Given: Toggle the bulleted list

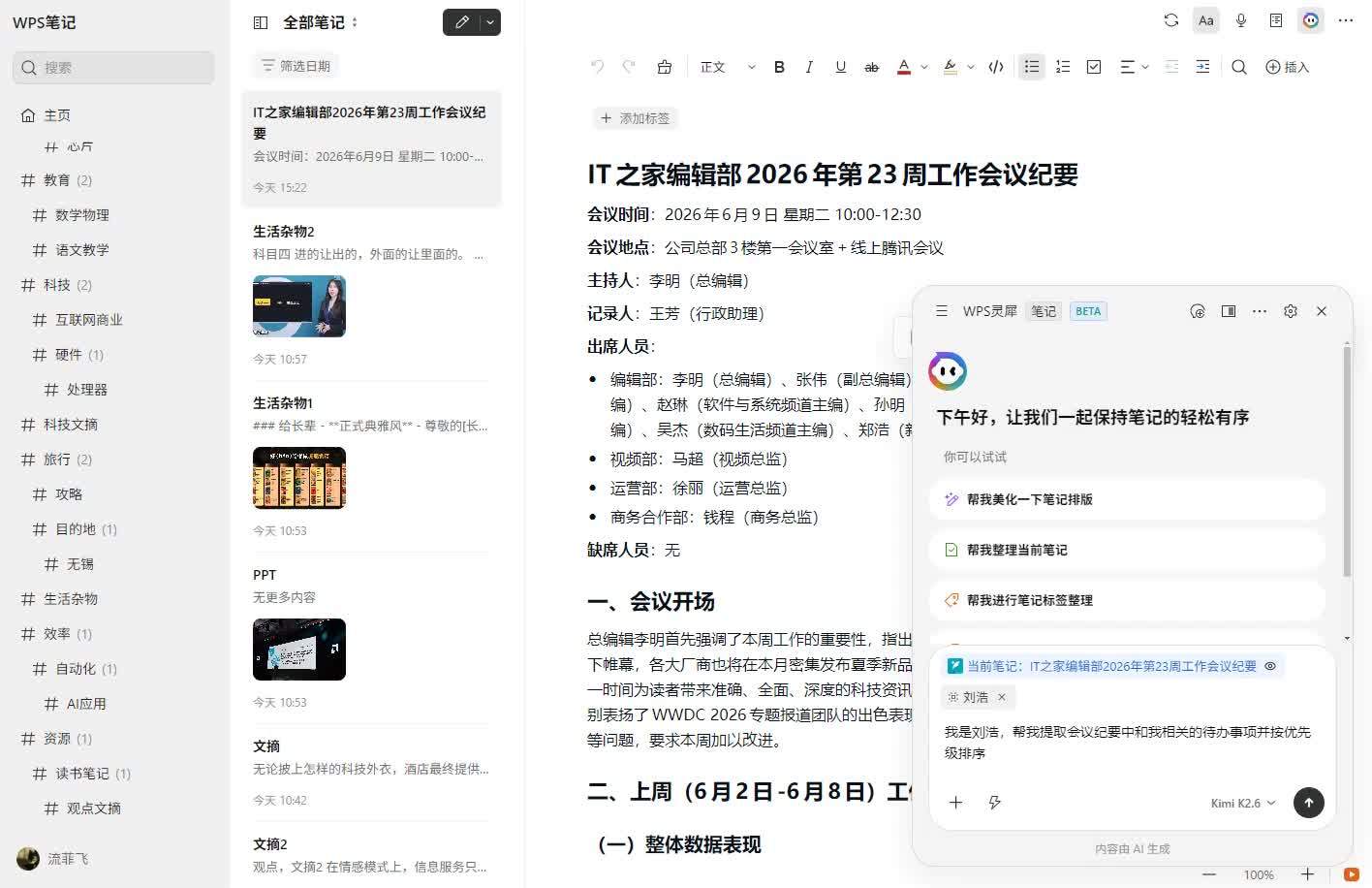Looking at the screenshot, I should pyautogui.click(x=1032, y=67).
